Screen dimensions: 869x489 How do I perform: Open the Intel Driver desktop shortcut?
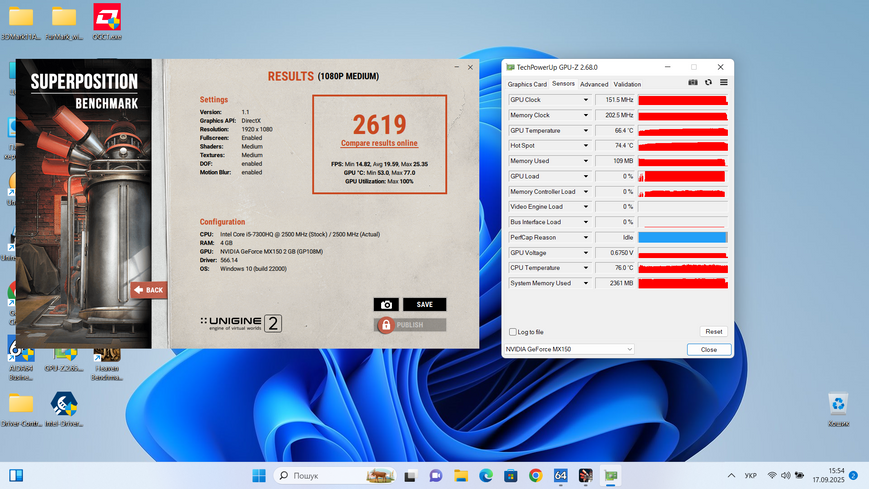pyautogui.click(x=64, y=410)
